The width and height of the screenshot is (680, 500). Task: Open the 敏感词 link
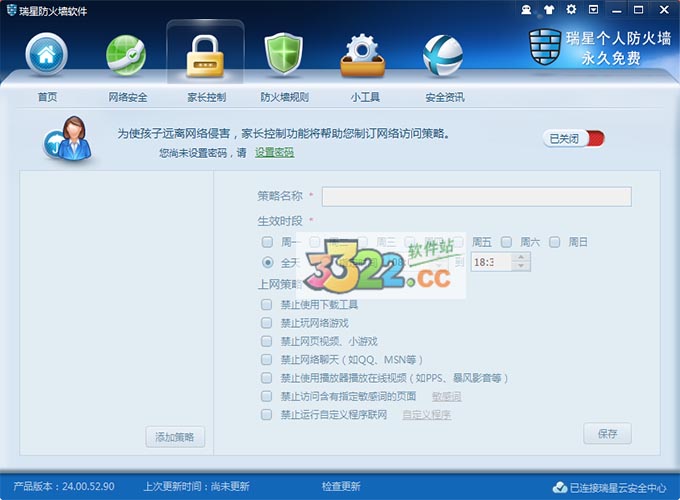point(447,396)
